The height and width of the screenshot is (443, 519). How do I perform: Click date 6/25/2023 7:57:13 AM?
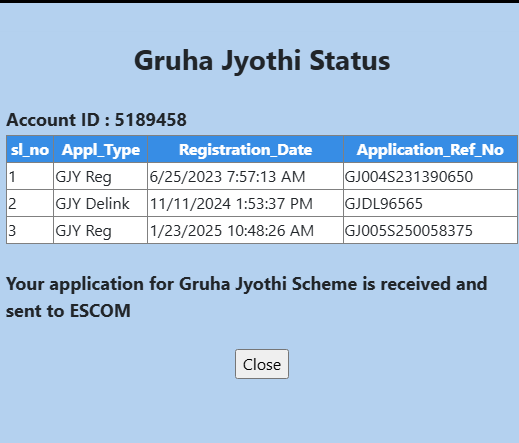pyautogui.click(x=227, y=177)
